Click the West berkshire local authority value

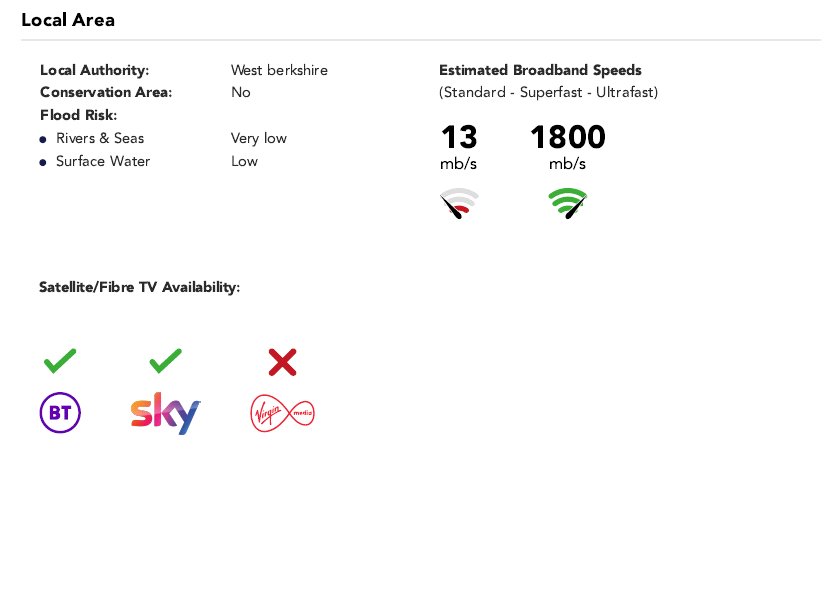(279, 70)
